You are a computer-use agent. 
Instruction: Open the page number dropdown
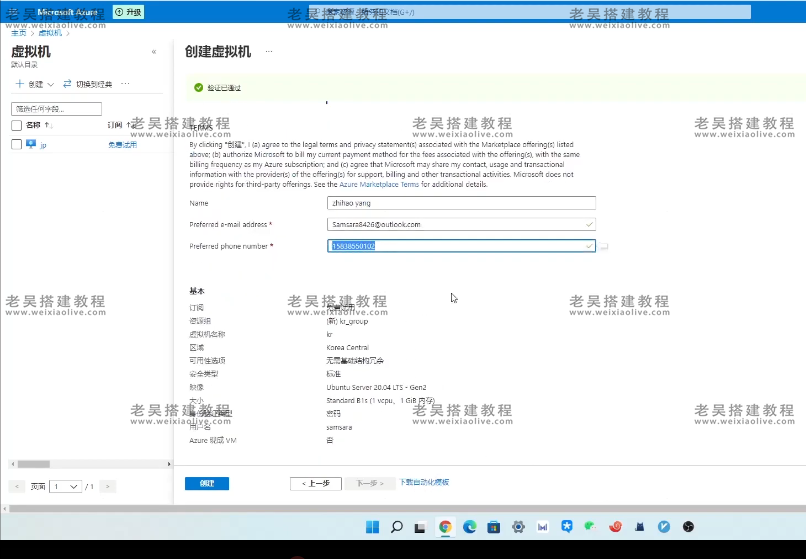coord(65,486)
